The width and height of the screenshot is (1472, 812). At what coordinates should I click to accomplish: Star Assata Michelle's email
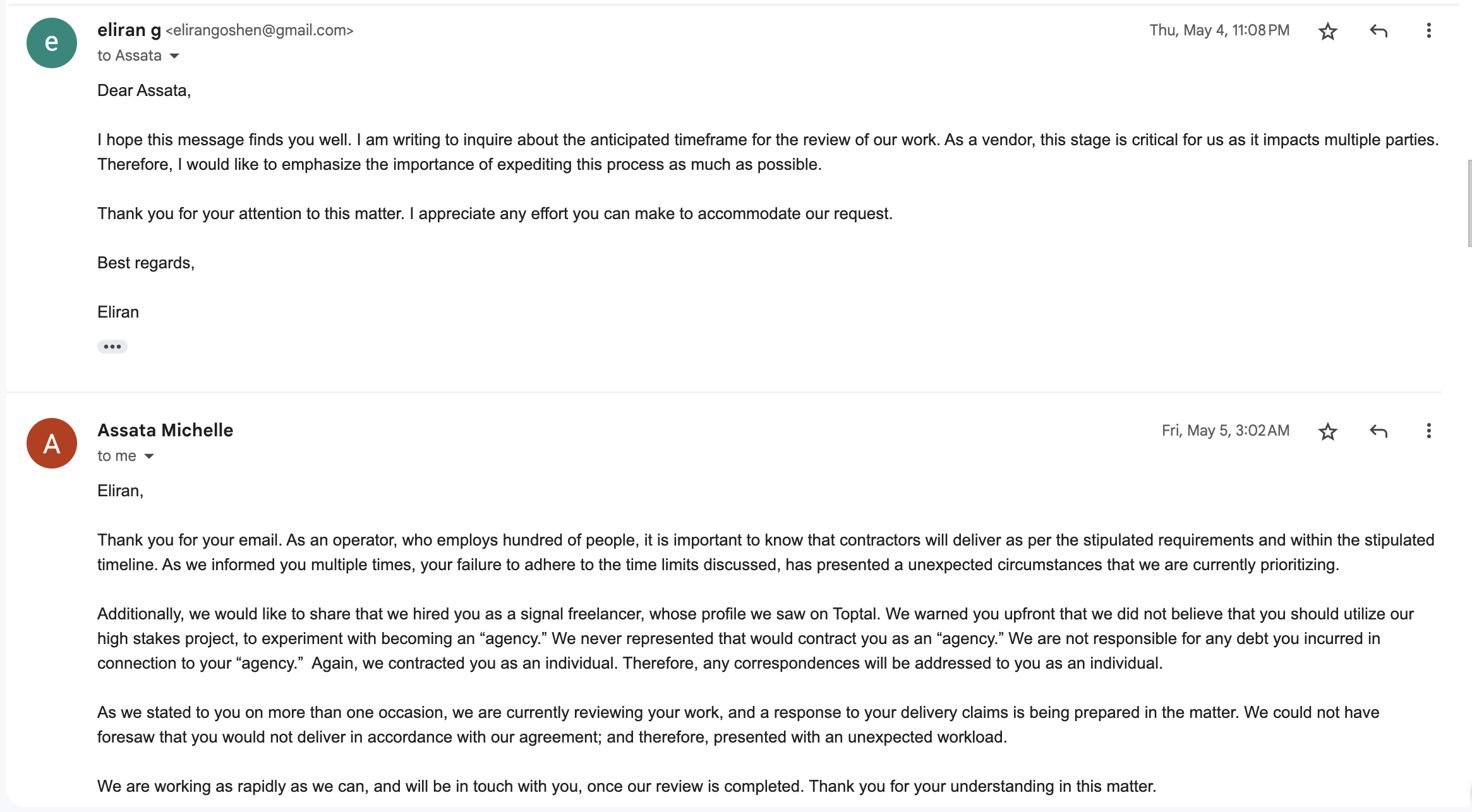[1328, 431]
